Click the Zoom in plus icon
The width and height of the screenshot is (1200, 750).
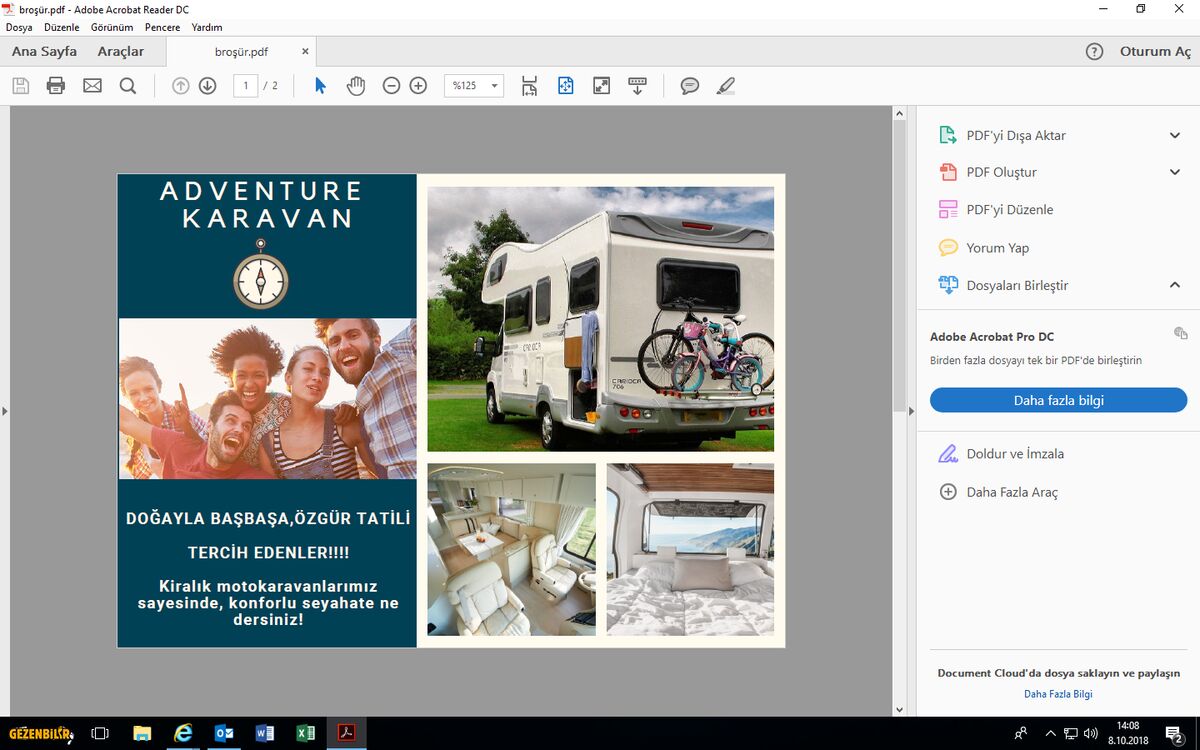(x=418, y=86)
